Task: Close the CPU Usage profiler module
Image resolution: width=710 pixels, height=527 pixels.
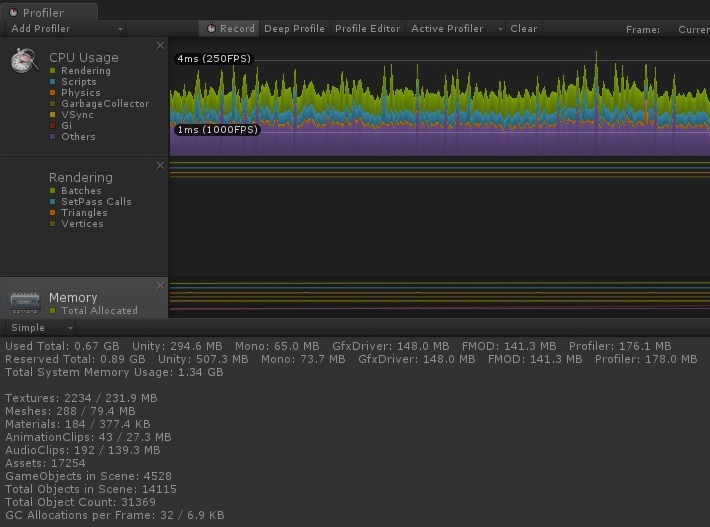Action: (160, 45)
